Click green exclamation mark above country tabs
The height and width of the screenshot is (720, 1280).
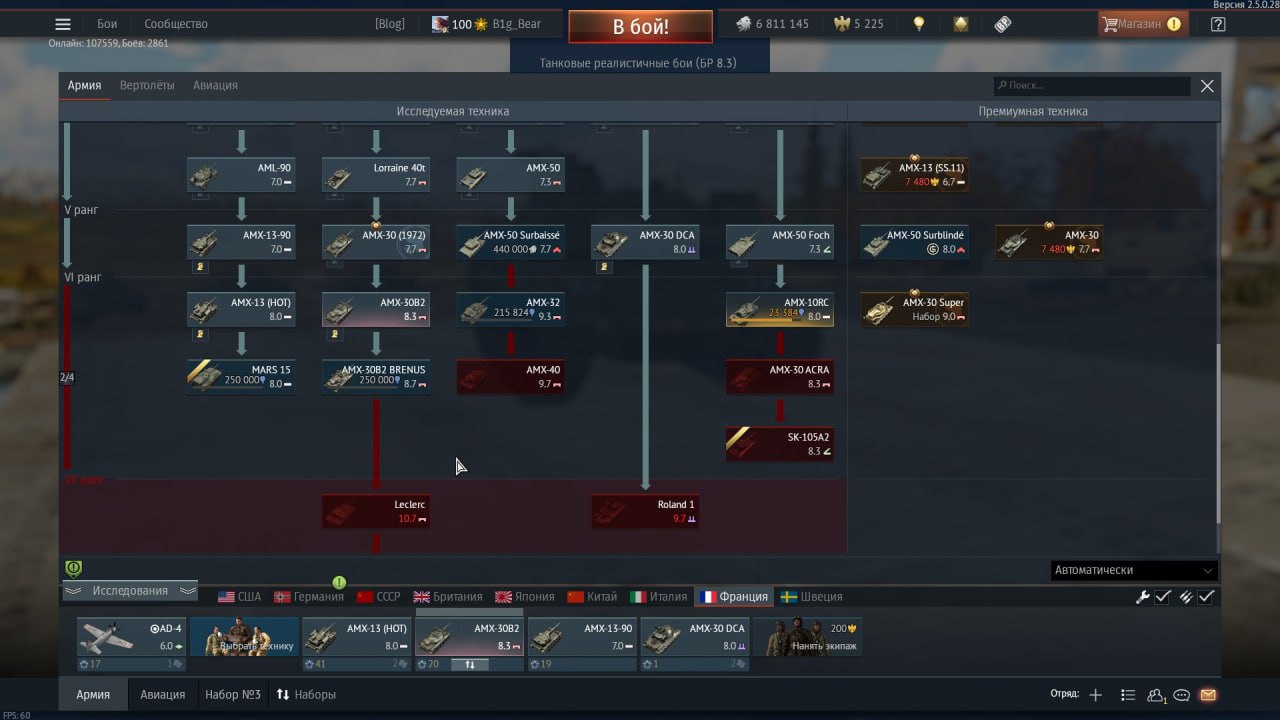pos(339,582)
